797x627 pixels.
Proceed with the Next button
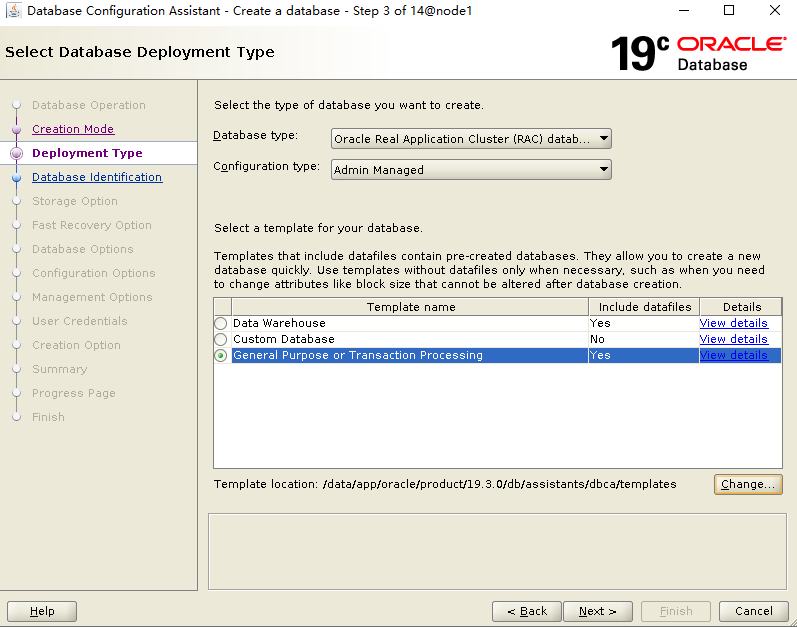pos(598,611)
